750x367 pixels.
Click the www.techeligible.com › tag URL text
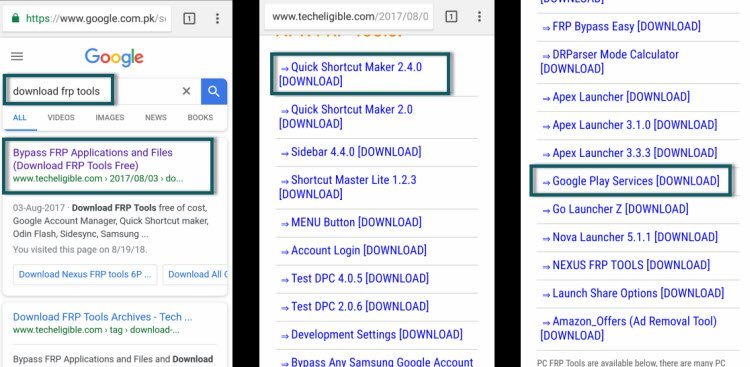[96, 330]
